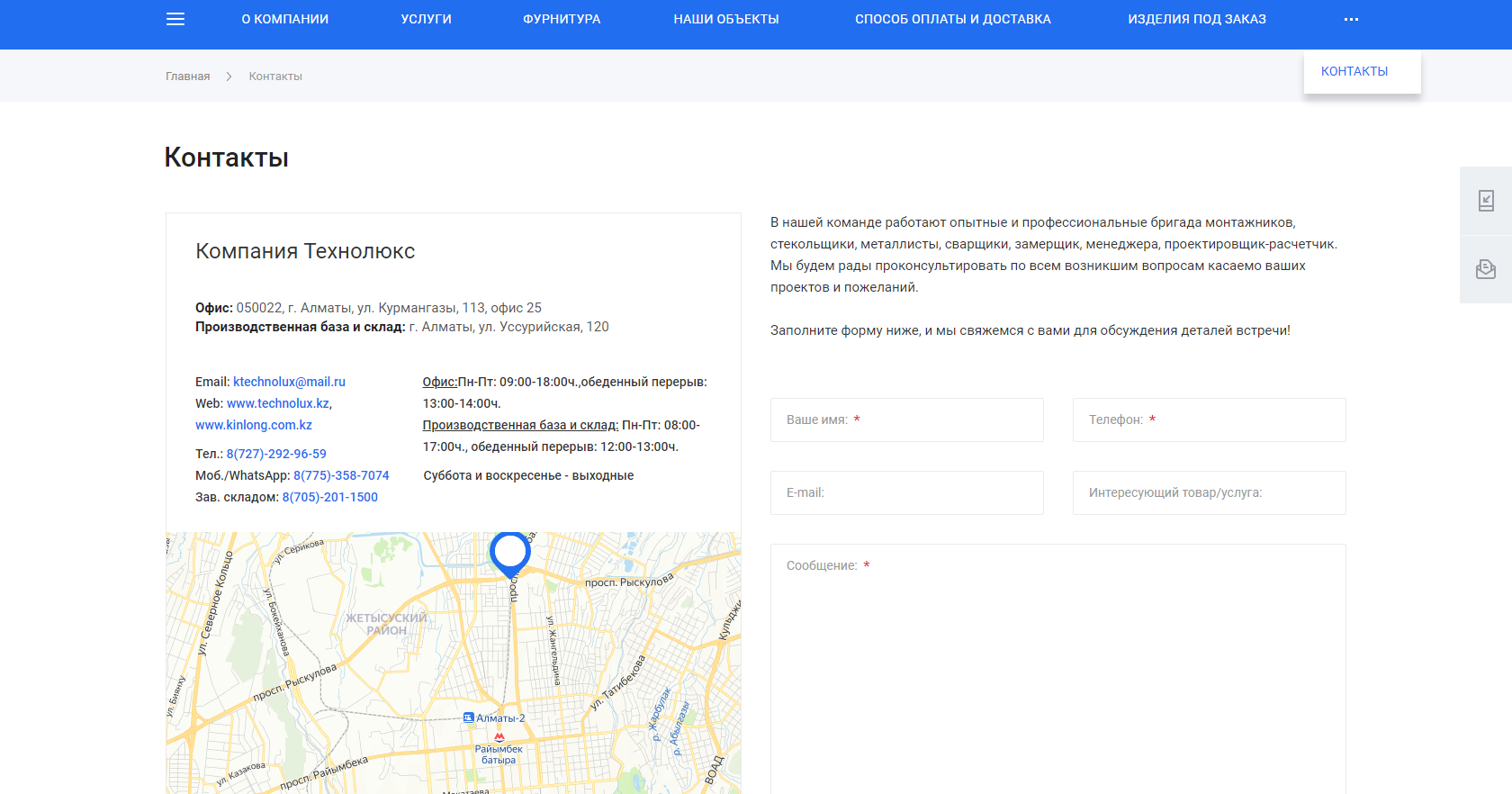The height and width of the screenshot is (794, 1512).
Task: Click email ktechnolux@mail.ru link
Action: point(289,382)
